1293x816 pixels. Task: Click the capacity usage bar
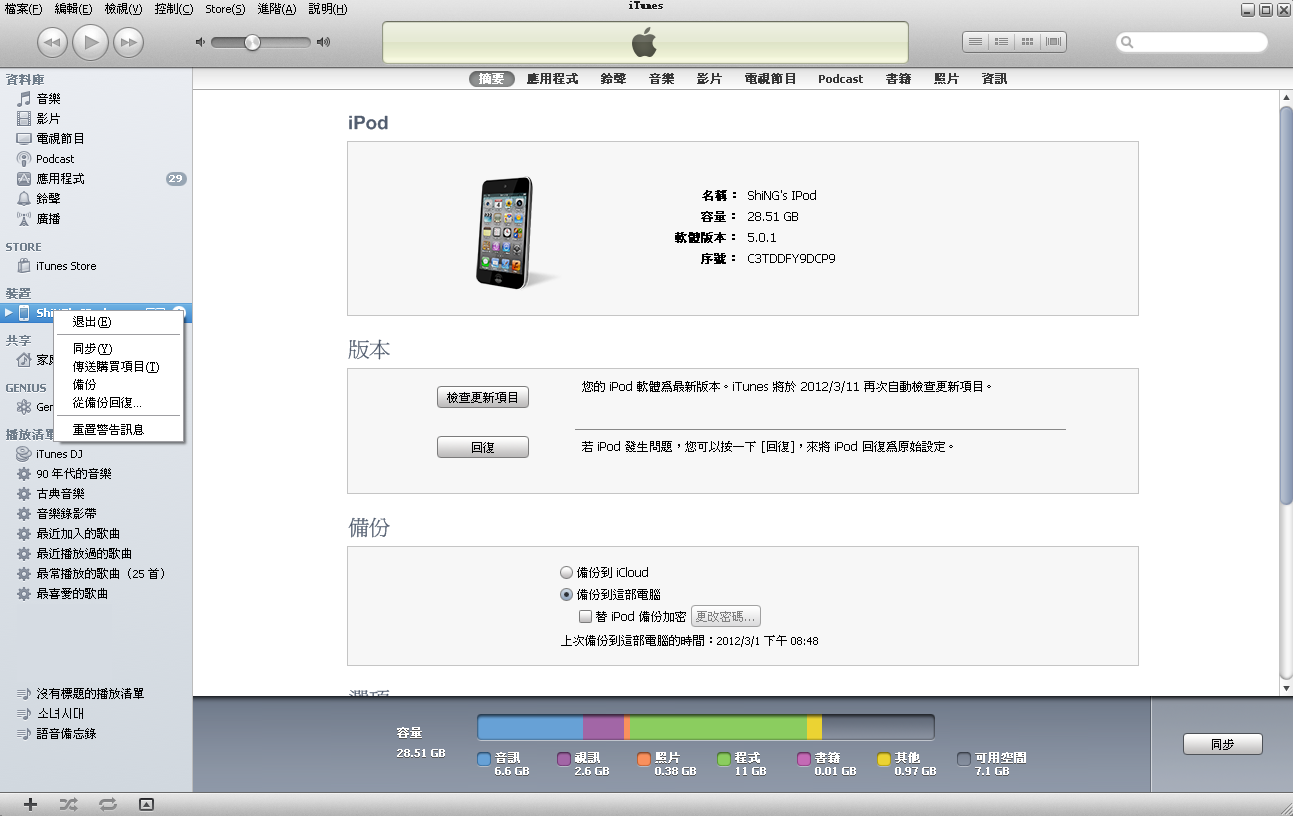point(706,727)
